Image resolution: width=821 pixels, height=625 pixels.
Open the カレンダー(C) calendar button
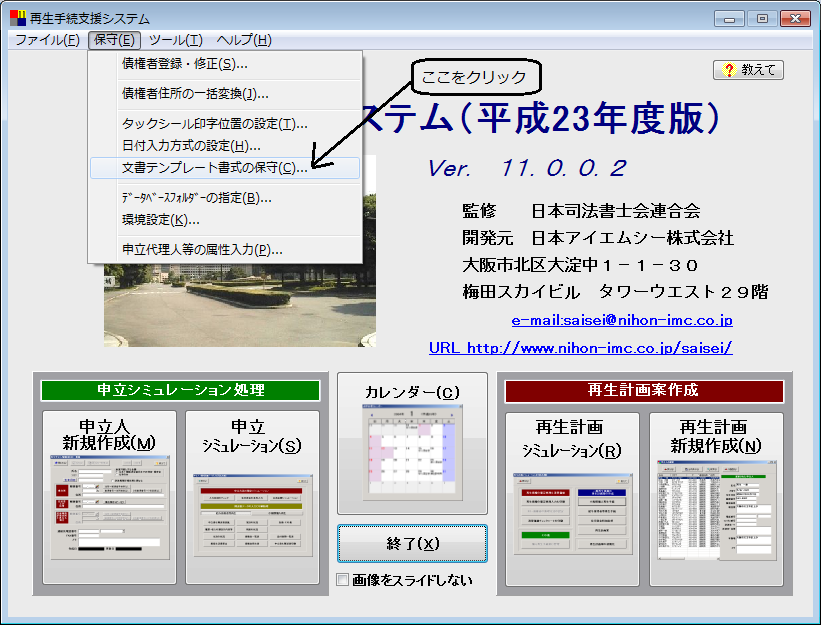tap(412, 442)
